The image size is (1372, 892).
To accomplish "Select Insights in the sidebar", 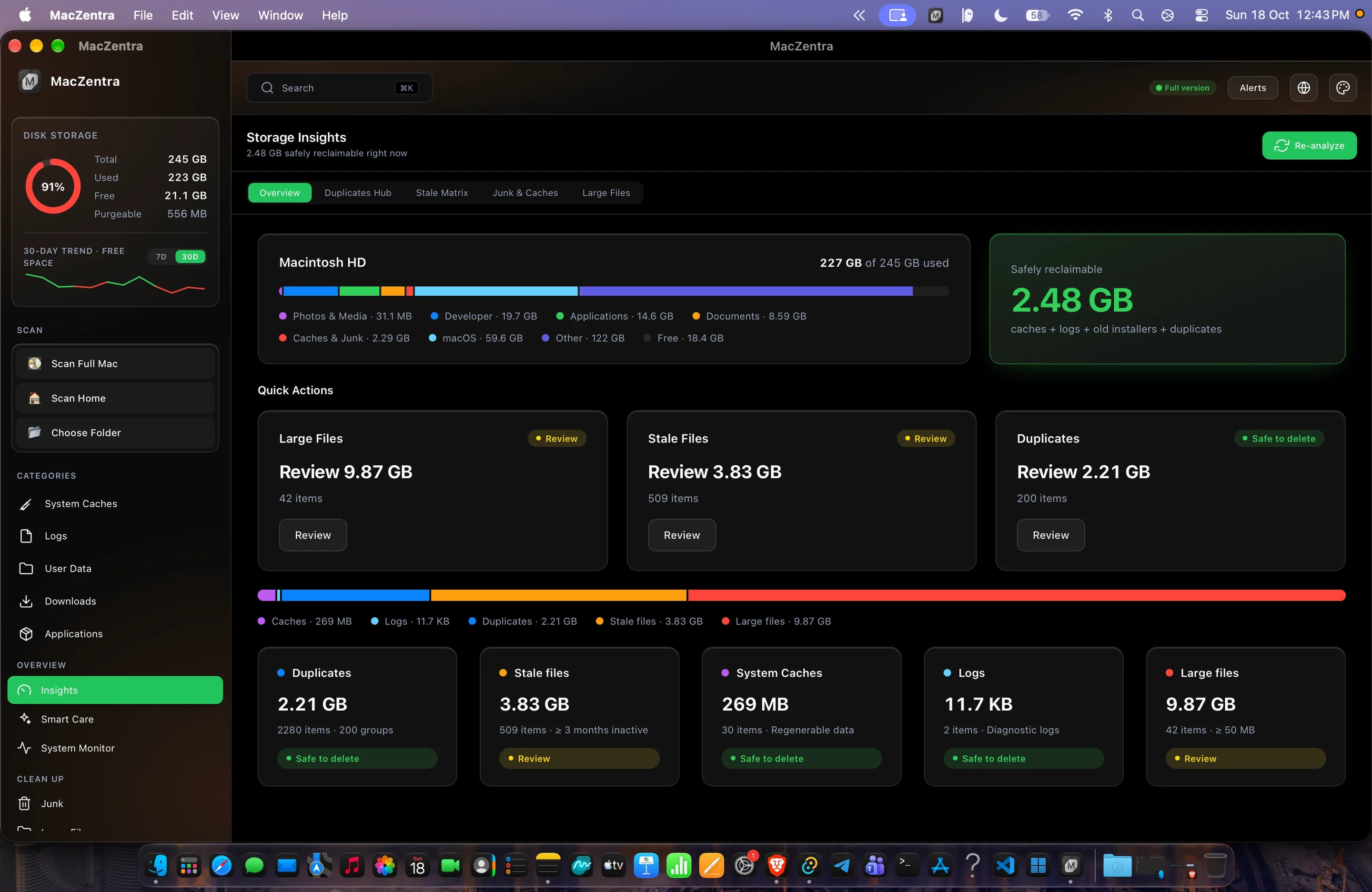I will pyautogui.click(x=115, y=690).
